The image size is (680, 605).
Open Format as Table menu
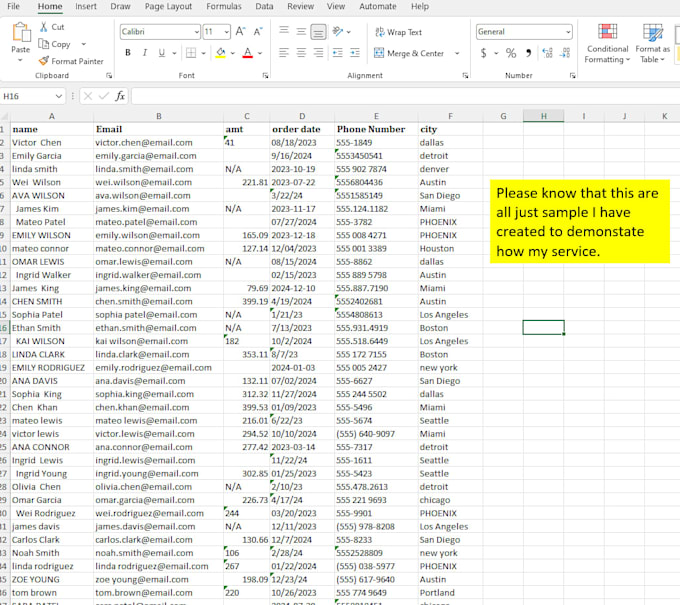(653, 43)
